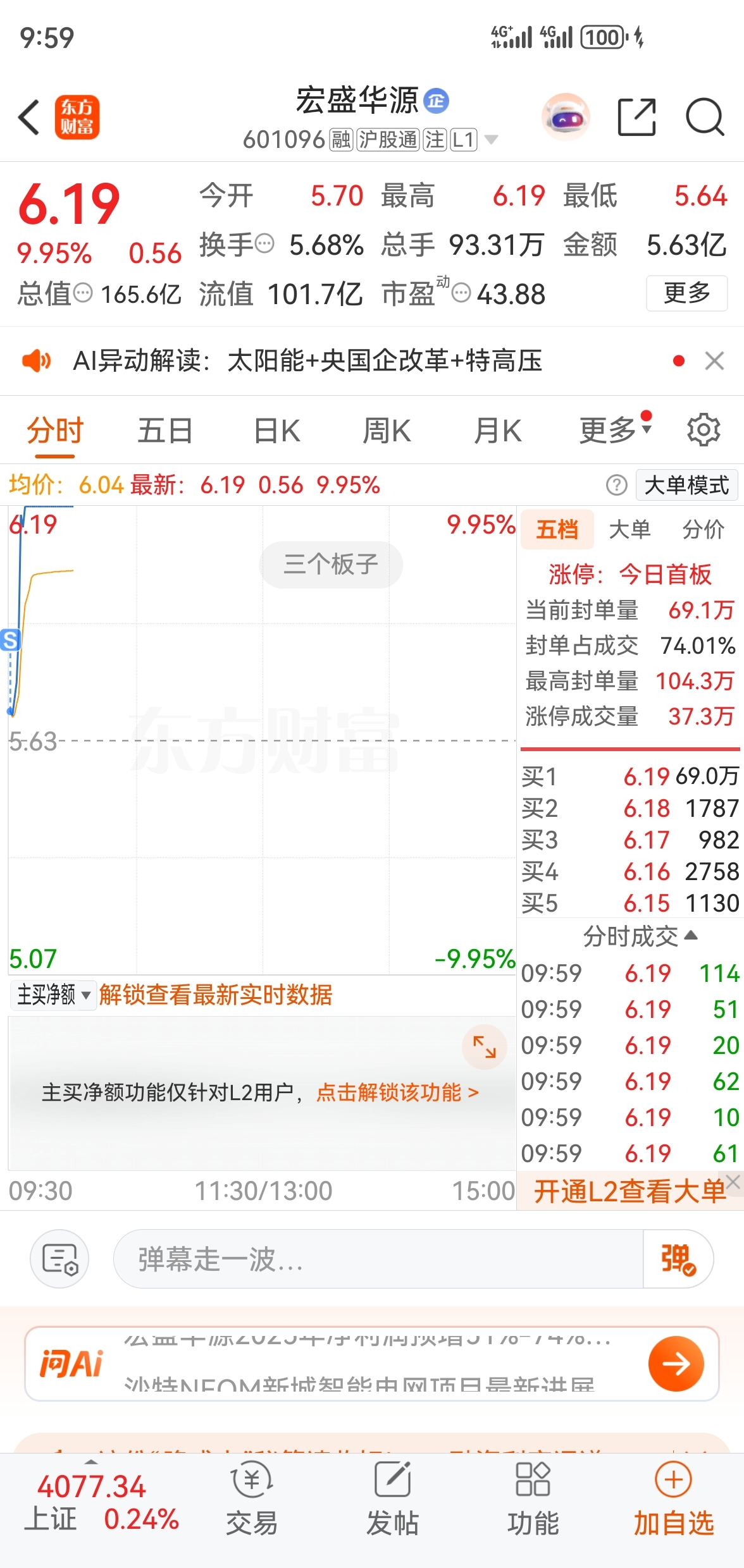Switch to the 五日 tab

(x=165, y=431)
